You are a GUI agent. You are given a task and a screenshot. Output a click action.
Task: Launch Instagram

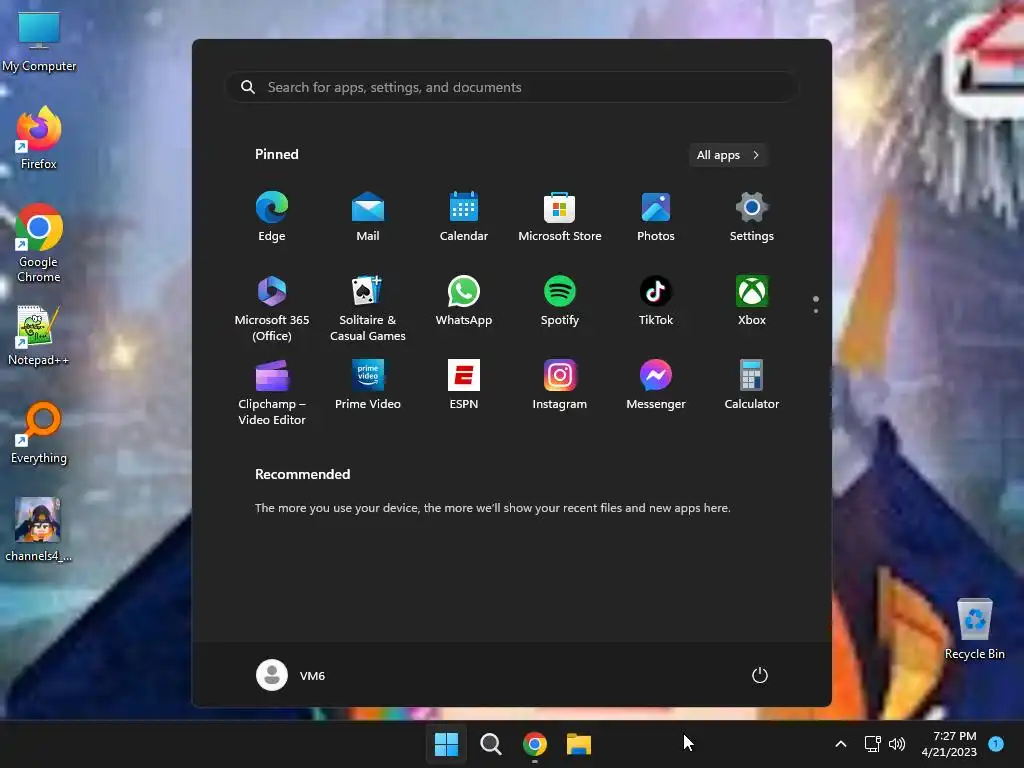560,385
